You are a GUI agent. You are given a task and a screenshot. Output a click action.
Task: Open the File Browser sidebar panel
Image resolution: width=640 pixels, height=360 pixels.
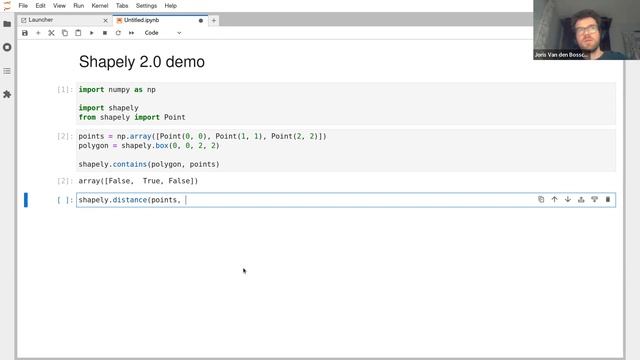point(7,24)
